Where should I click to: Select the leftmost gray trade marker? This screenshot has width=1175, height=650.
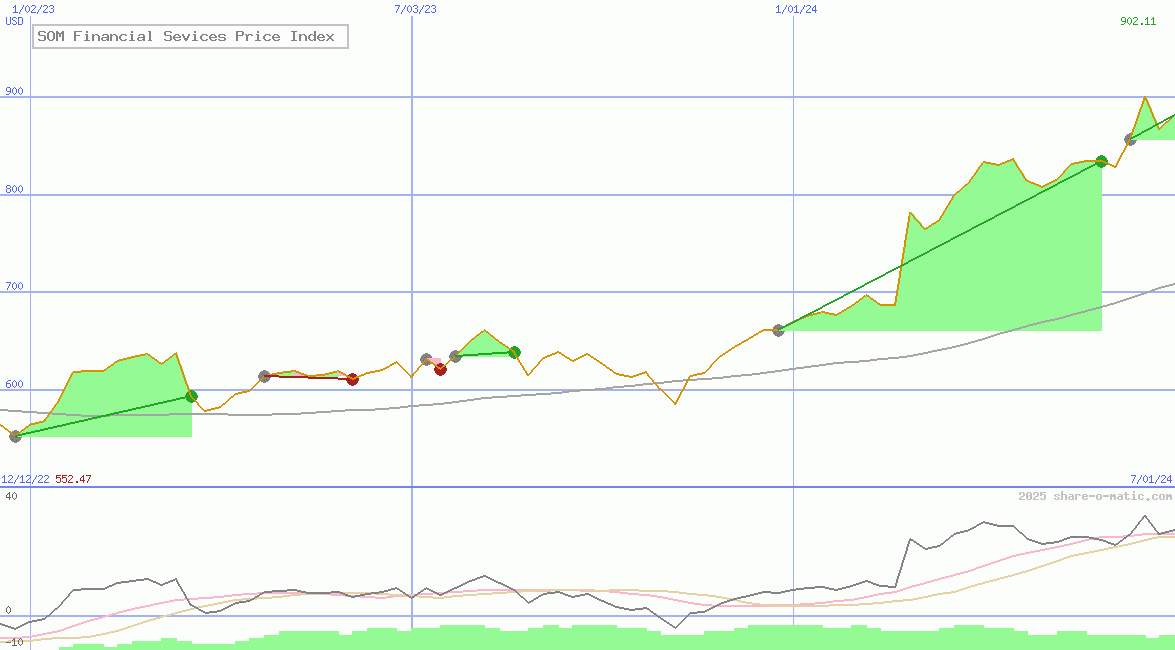point(14,436)
